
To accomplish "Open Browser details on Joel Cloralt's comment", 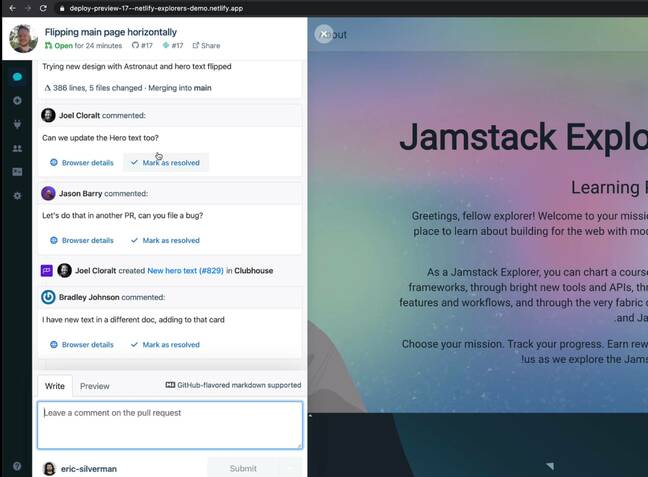I will click(x=82, y=163).
